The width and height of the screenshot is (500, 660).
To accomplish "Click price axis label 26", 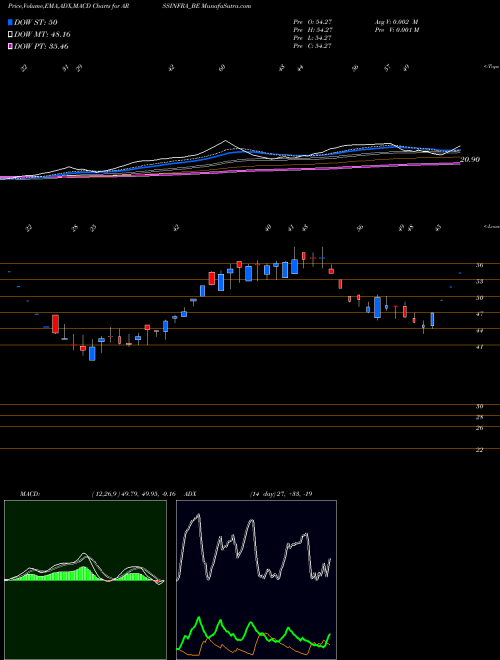I will (479, 428).
